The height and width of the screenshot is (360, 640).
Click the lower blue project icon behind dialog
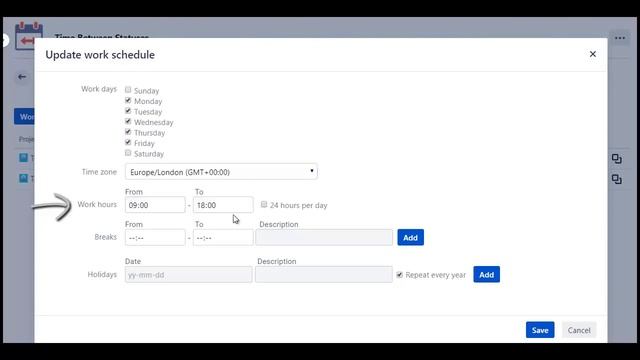24,178
